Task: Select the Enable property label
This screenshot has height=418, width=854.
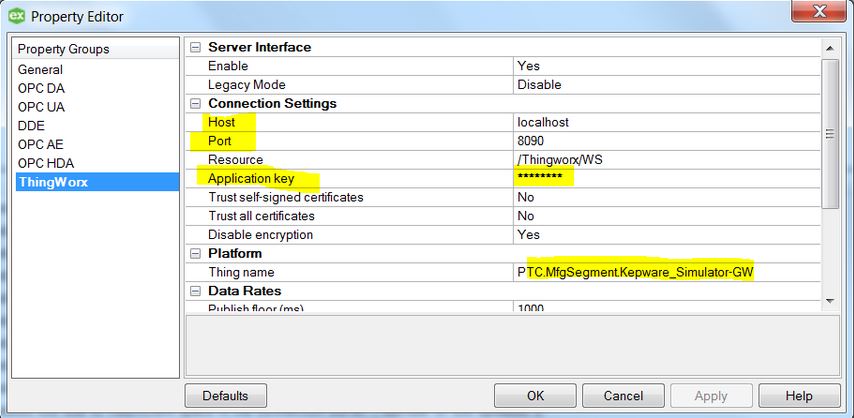Action: [228, 66]
